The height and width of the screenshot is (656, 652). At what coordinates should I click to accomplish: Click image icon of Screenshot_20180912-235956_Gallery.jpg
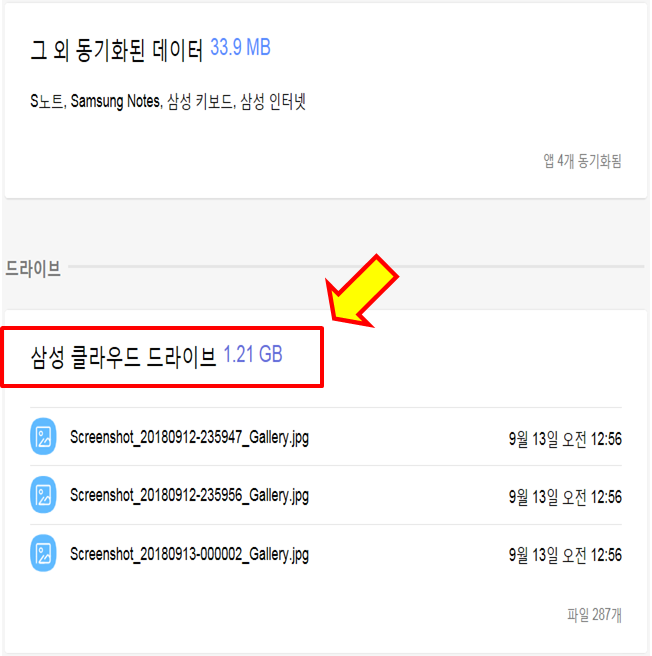tap(43, 495)
